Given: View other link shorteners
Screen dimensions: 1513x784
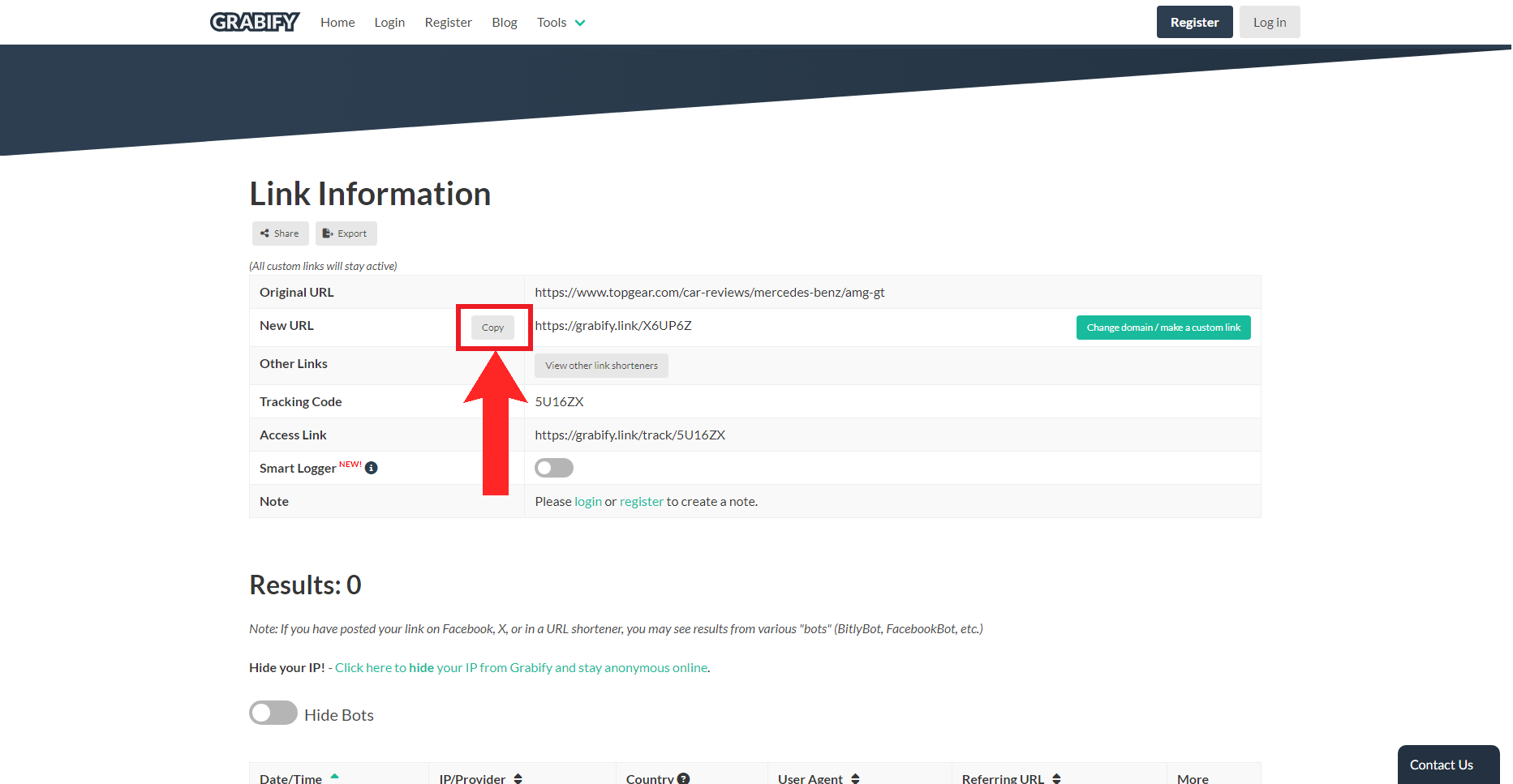Looking at the screenshot, I should point(601,366).
